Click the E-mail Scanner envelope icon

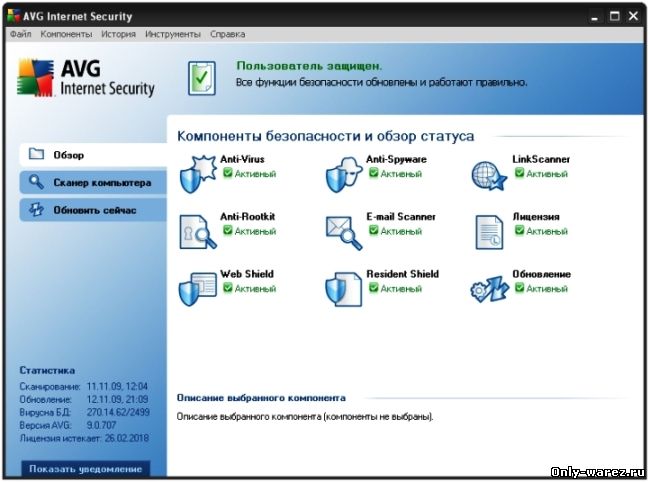[343, 231]
